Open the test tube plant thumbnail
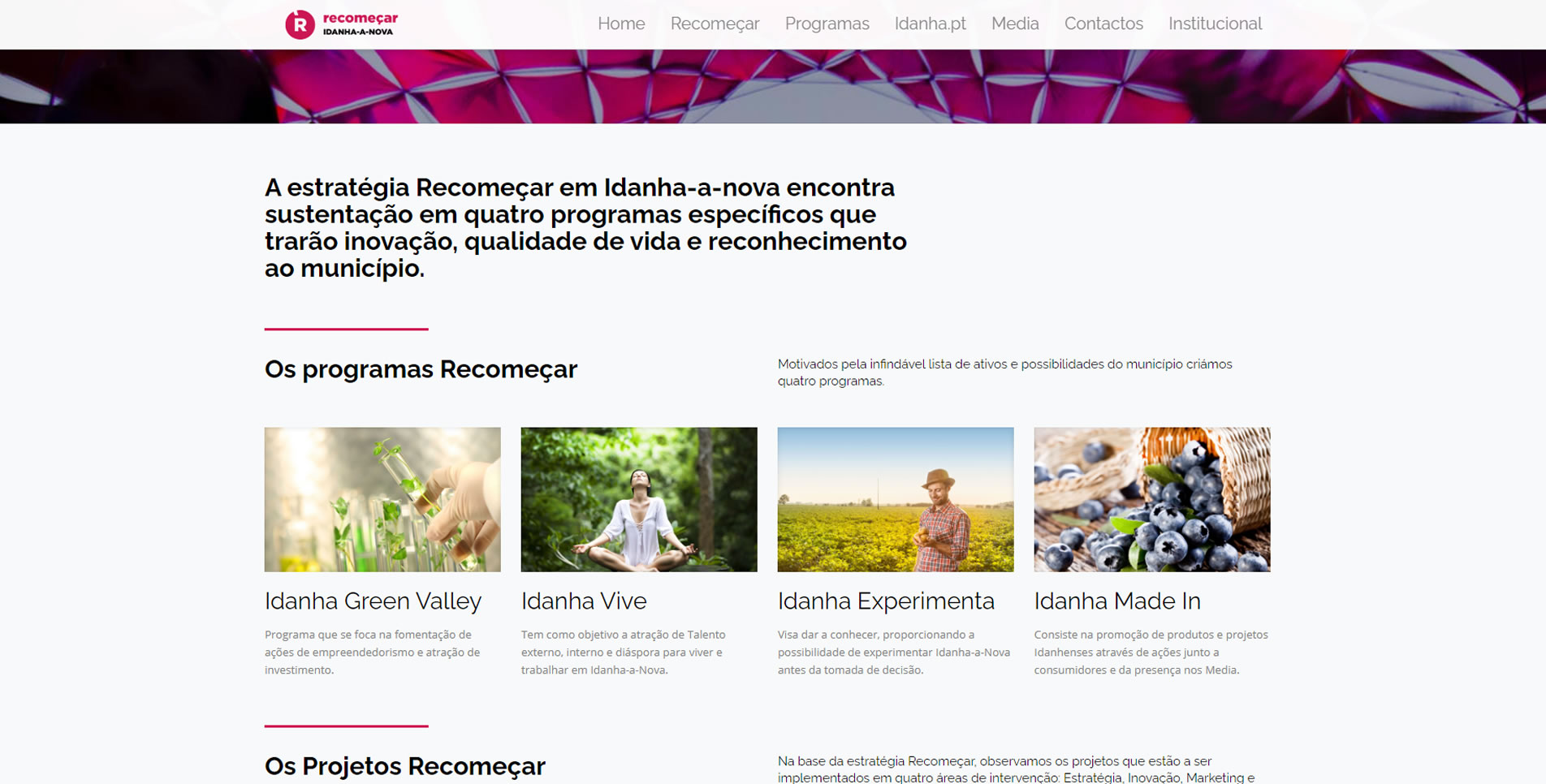Screen dimensions: 1546x784 pos(382,499)
